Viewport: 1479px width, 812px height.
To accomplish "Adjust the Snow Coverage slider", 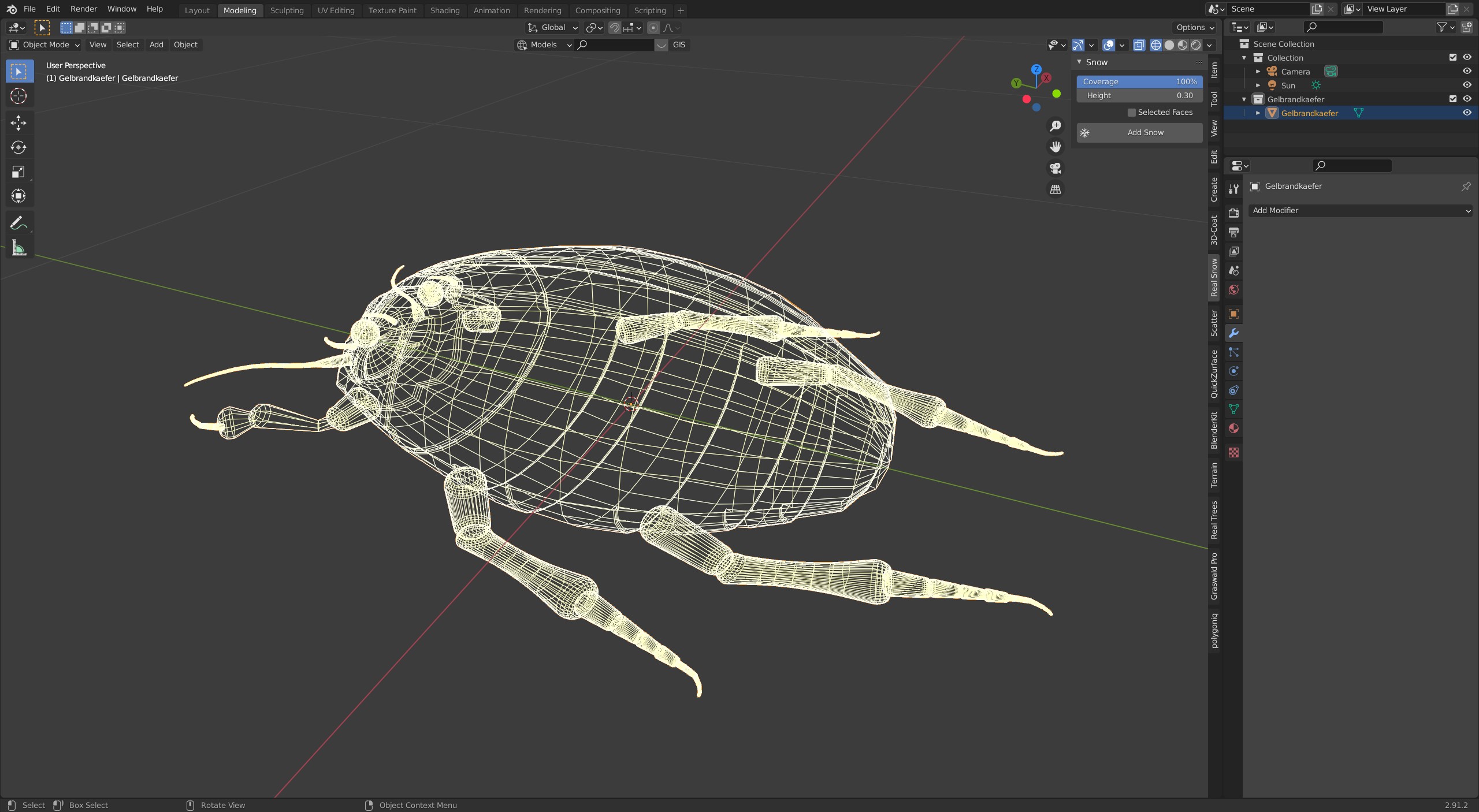I will [1139, 81].
